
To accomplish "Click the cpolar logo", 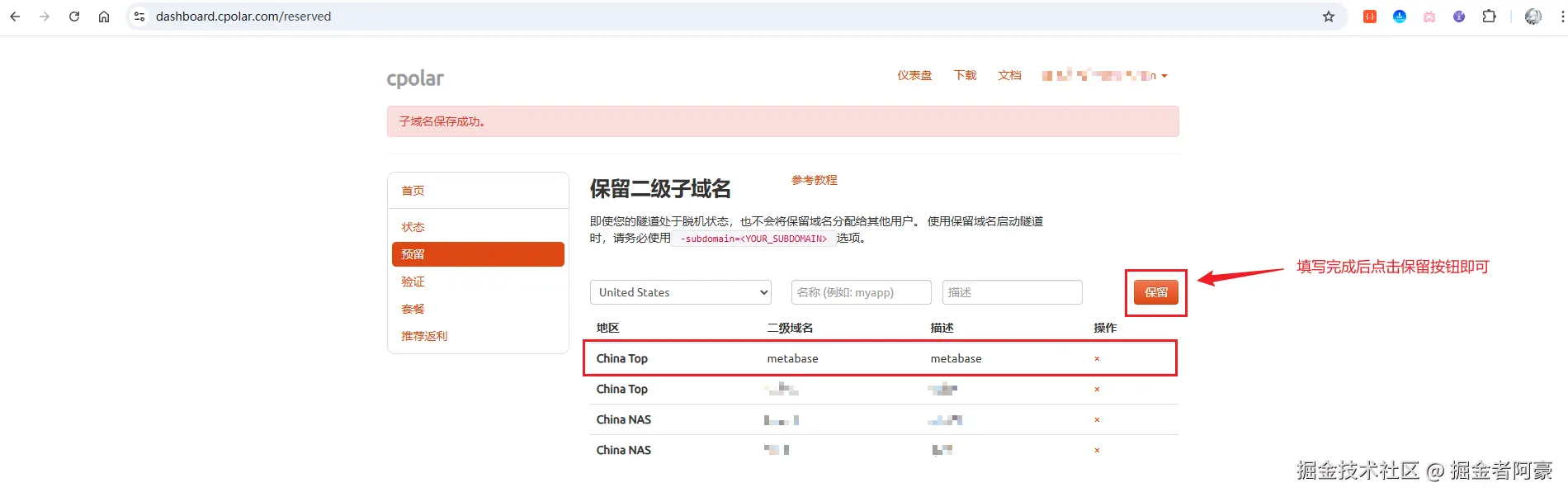I will pyautogui.click(x=415, y=78).
